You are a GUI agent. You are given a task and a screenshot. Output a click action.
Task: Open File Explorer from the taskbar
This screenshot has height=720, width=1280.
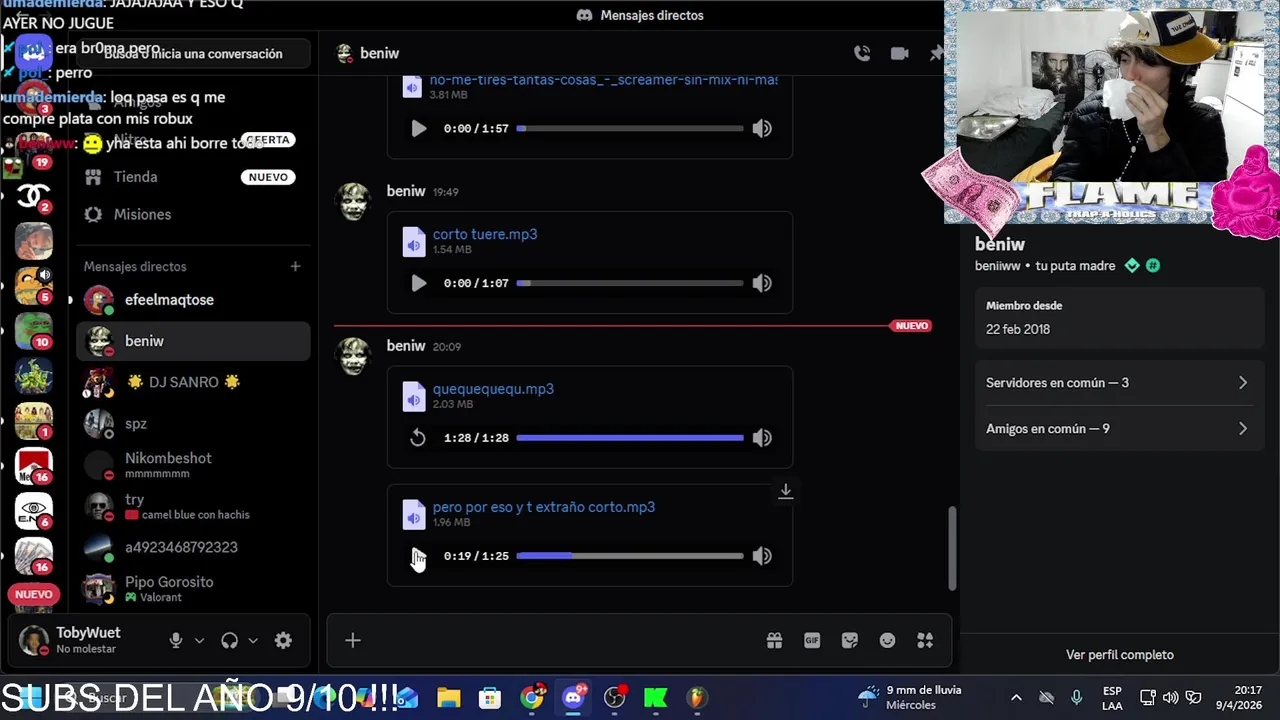coord(449,697)
